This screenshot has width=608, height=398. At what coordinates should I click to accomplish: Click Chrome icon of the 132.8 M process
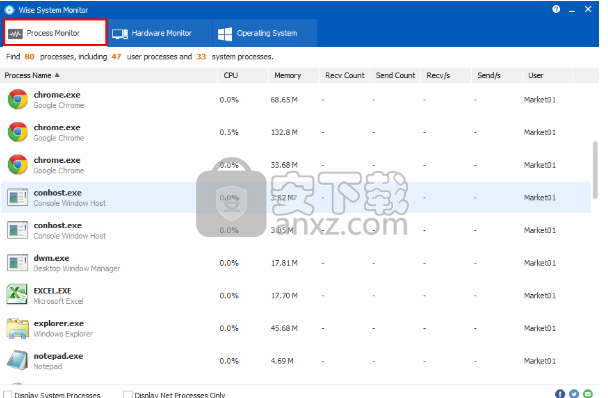pyautogui.click(x=18, y=132)
